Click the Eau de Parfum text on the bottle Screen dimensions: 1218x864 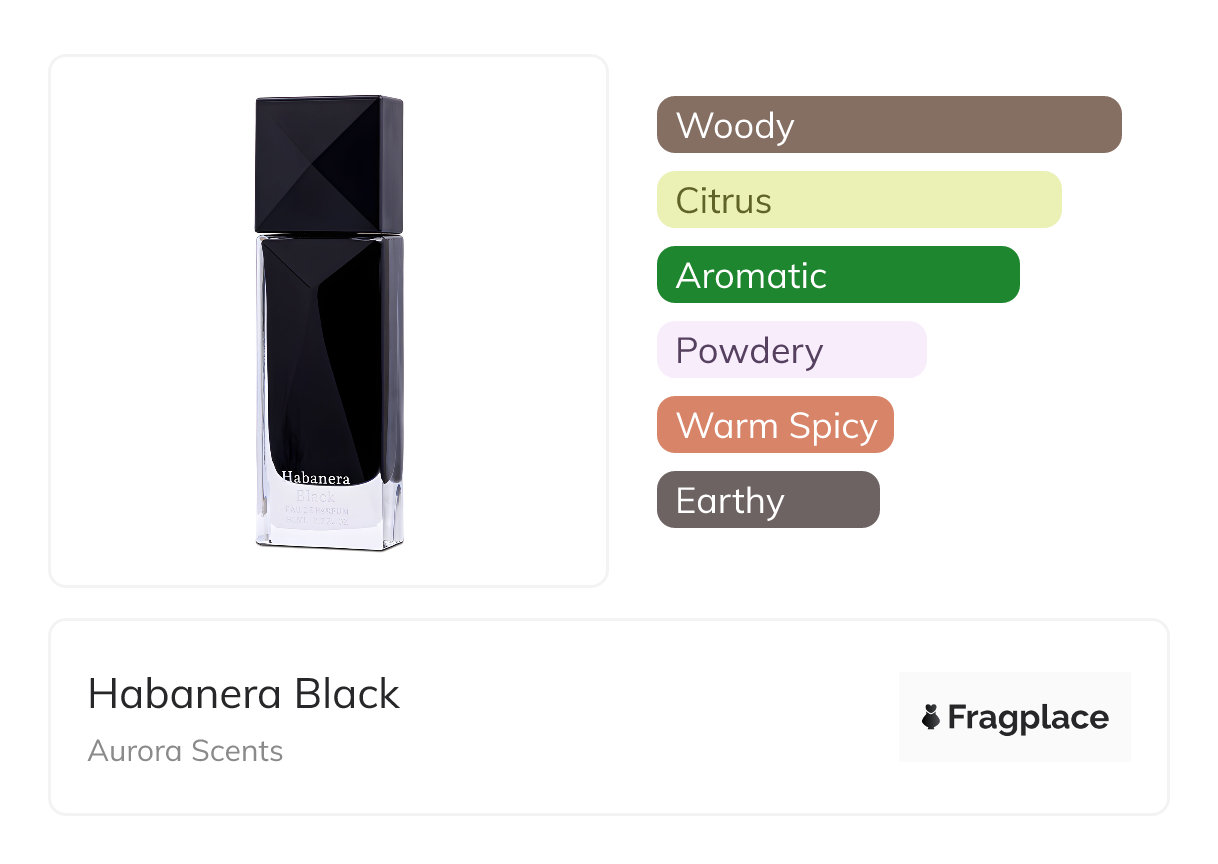tap(315, 510)
